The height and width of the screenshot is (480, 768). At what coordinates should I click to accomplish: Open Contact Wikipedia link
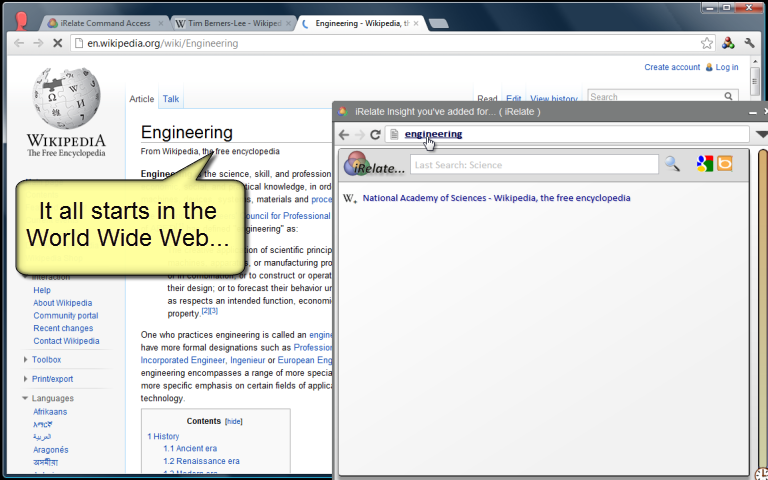[x=66, y=341]
